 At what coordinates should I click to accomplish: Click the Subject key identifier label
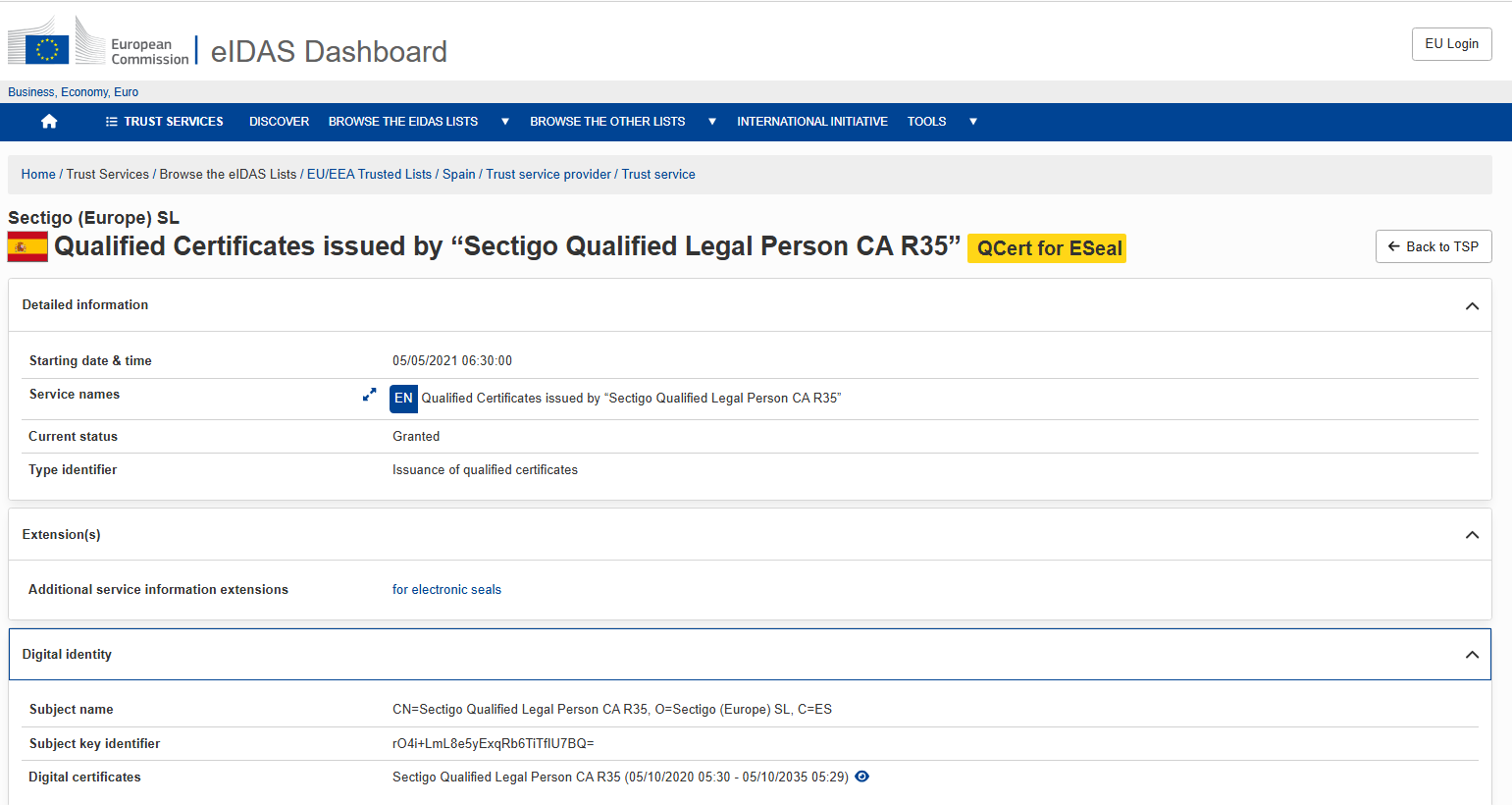pyautogui.click(x=94, y=744)
